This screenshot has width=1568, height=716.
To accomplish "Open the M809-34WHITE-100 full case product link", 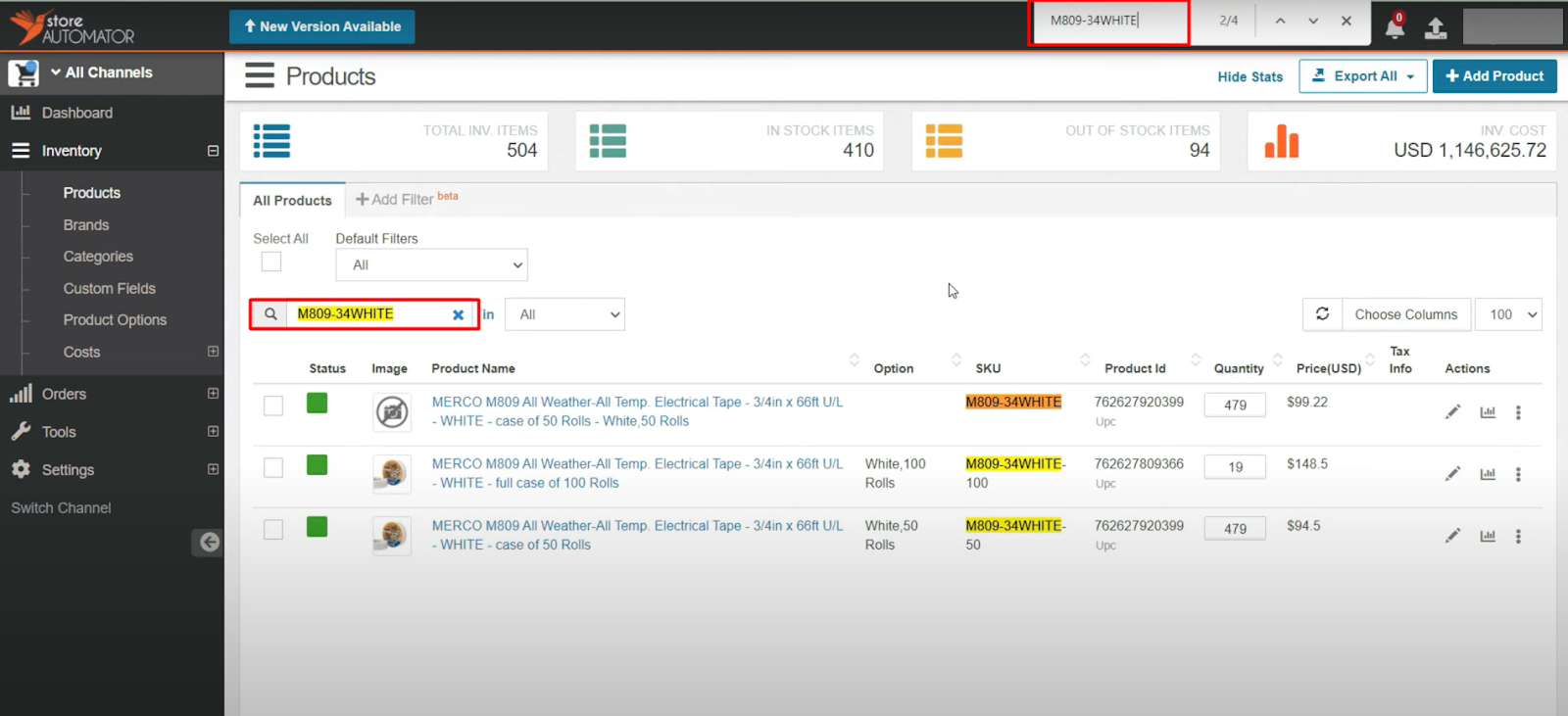I will click(x=637, y=473).
